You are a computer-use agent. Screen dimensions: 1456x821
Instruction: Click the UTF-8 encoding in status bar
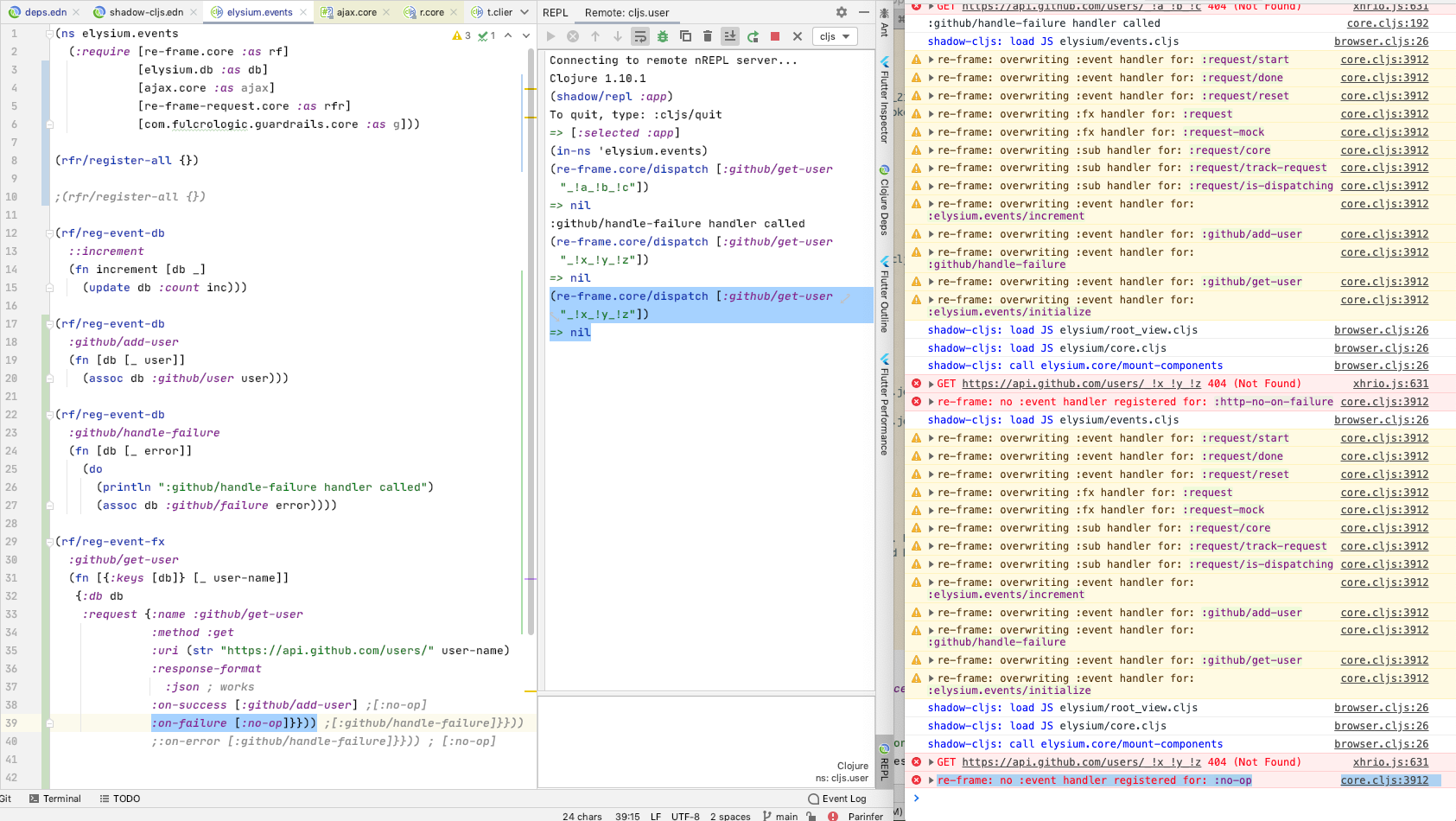(x=685, y=816)
